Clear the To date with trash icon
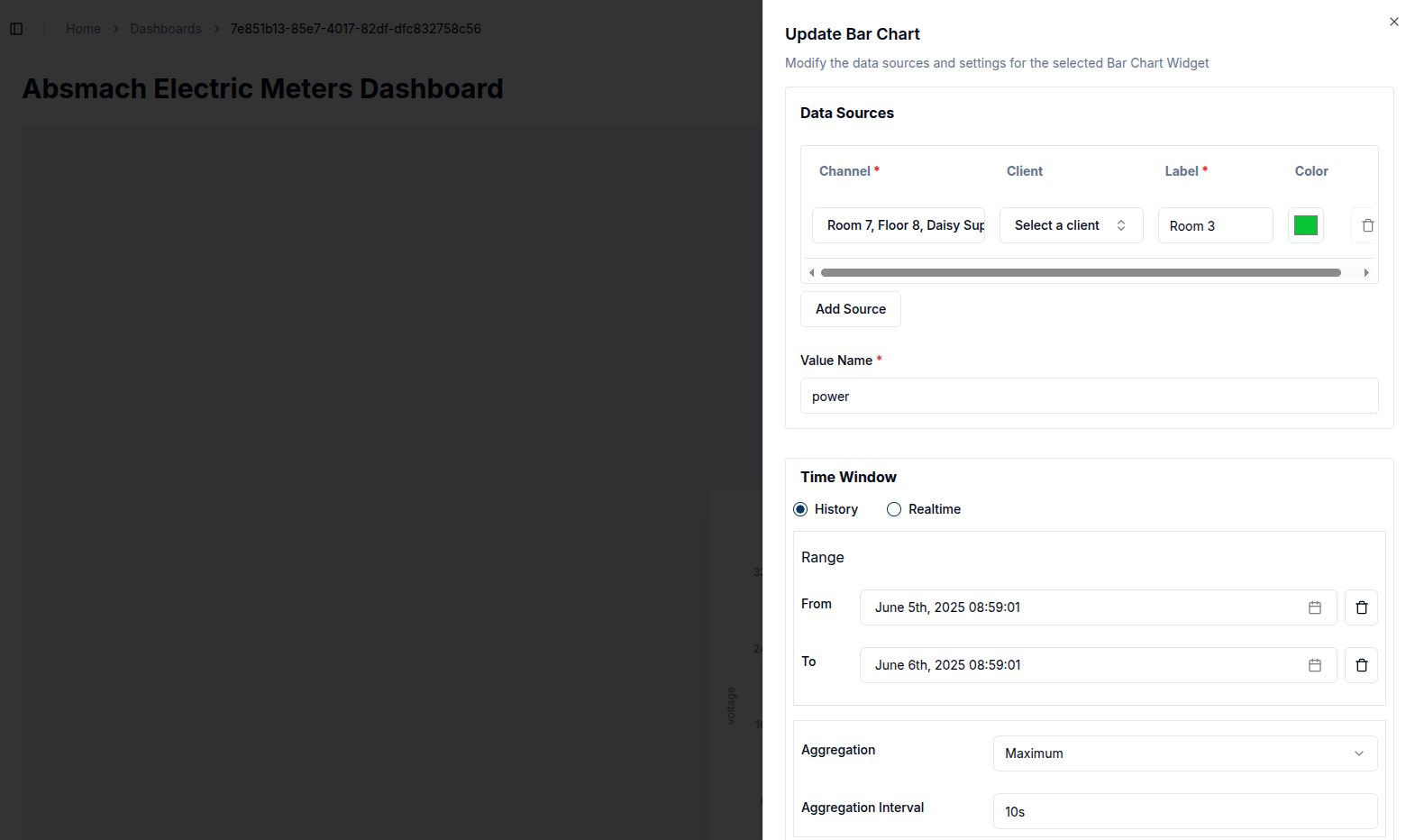The width and height of the screenshot is (1415, 840). point(1361,665)
